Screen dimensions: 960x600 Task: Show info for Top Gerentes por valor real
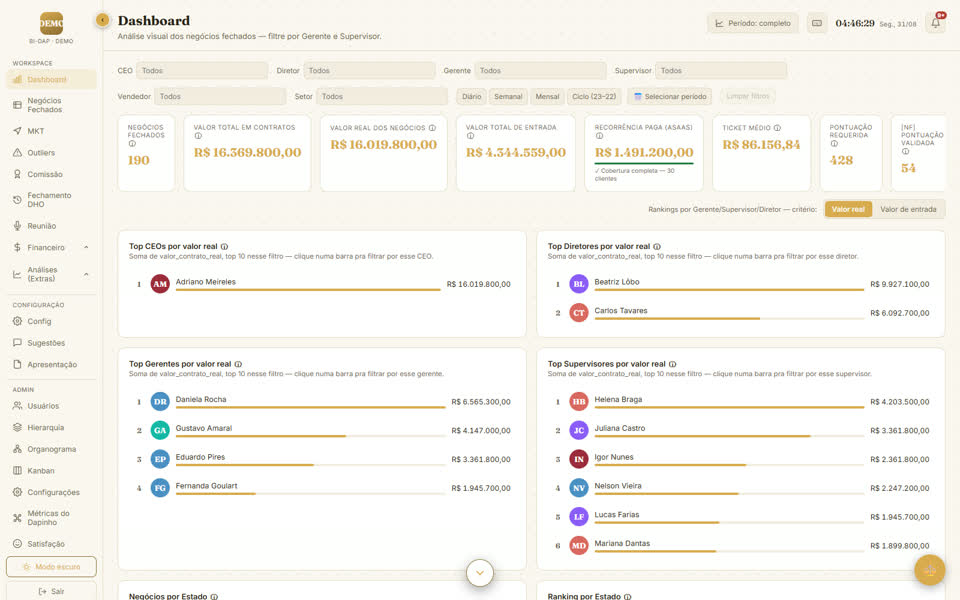238,364
